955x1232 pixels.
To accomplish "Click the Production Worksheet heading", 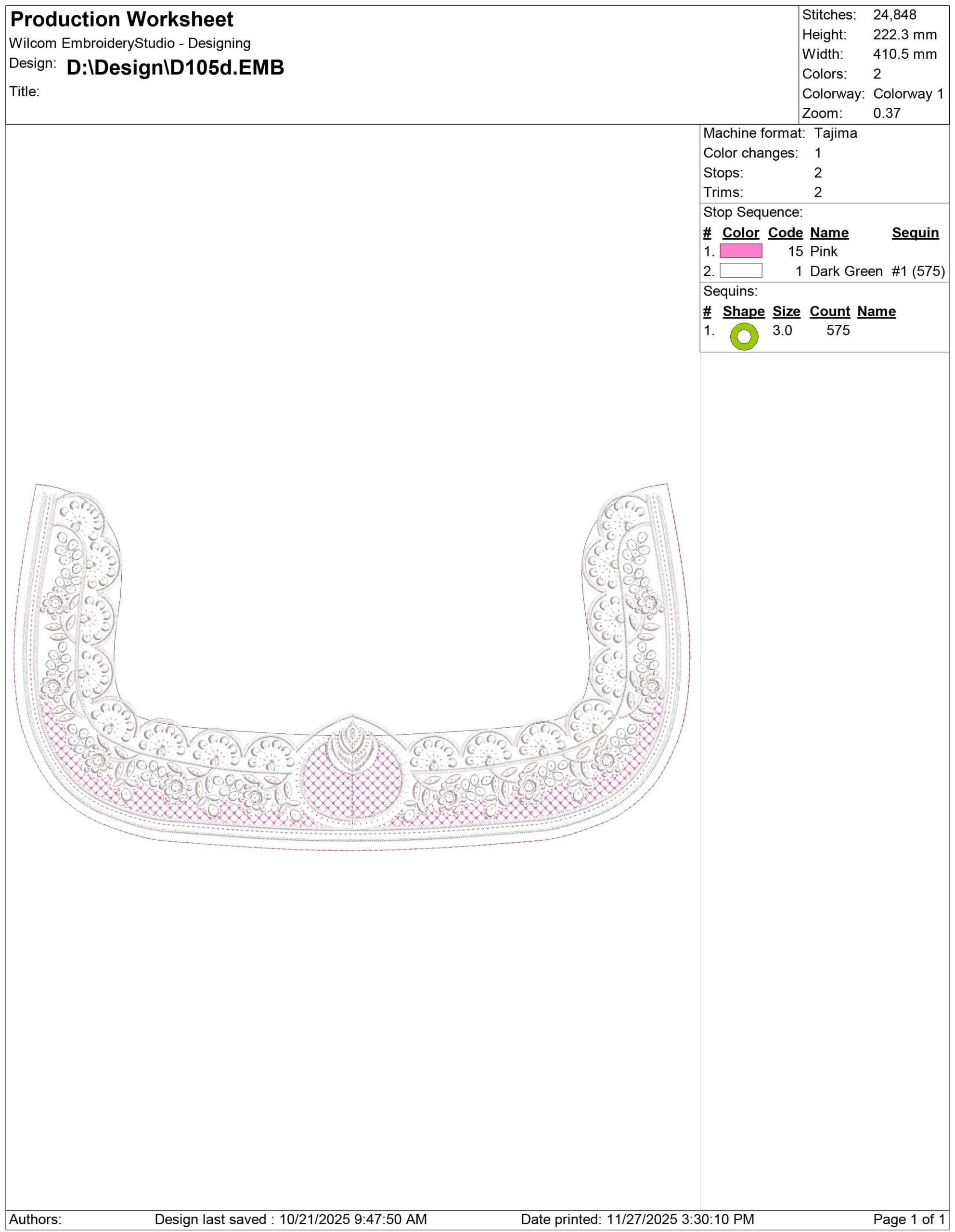I will 122,20.
